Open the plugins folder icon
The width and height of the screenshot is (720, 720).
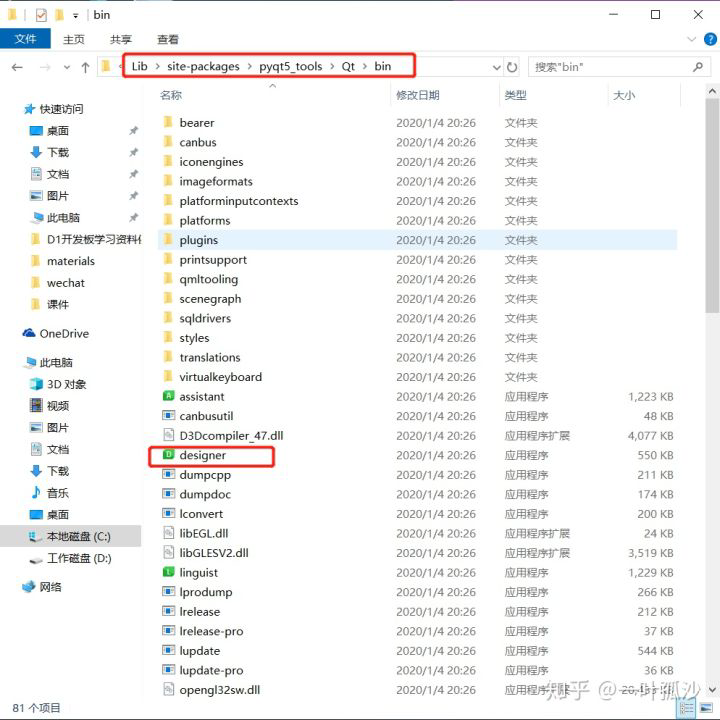(168, 239)
